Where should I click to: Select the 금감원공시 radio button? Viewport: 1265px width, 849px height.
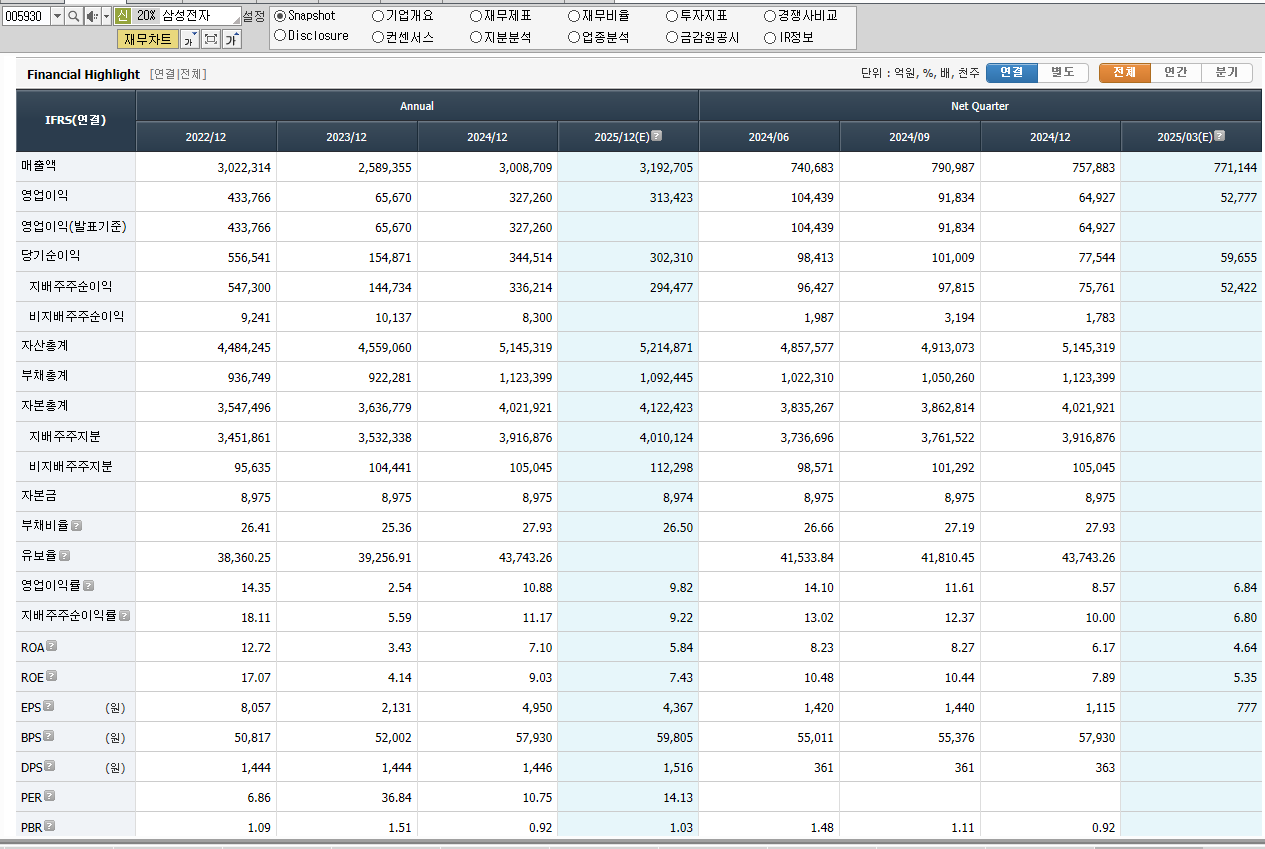pos(672,37)
